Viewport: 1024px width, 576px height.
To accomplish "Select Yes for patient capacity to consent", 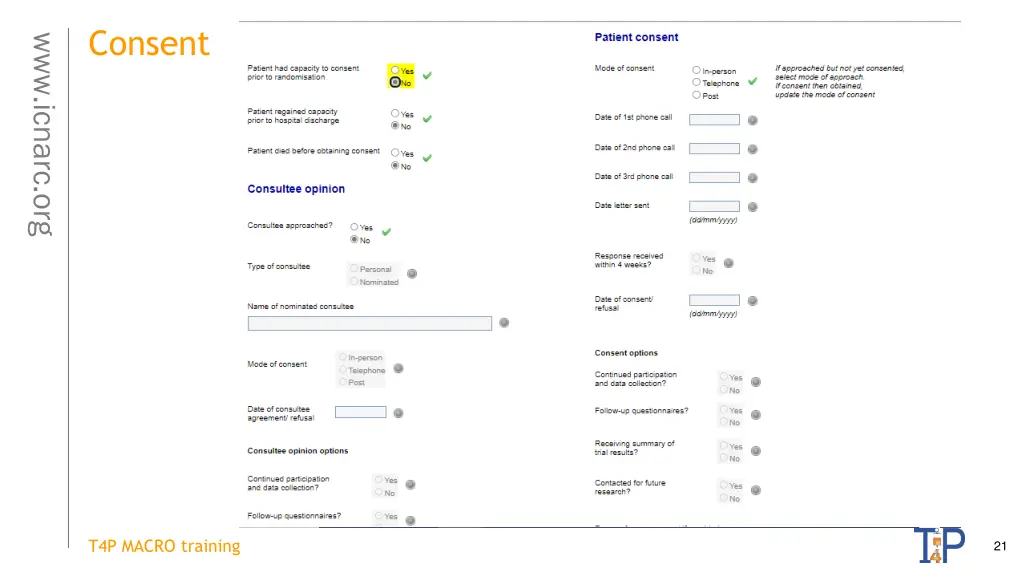I will coord(395,70).
